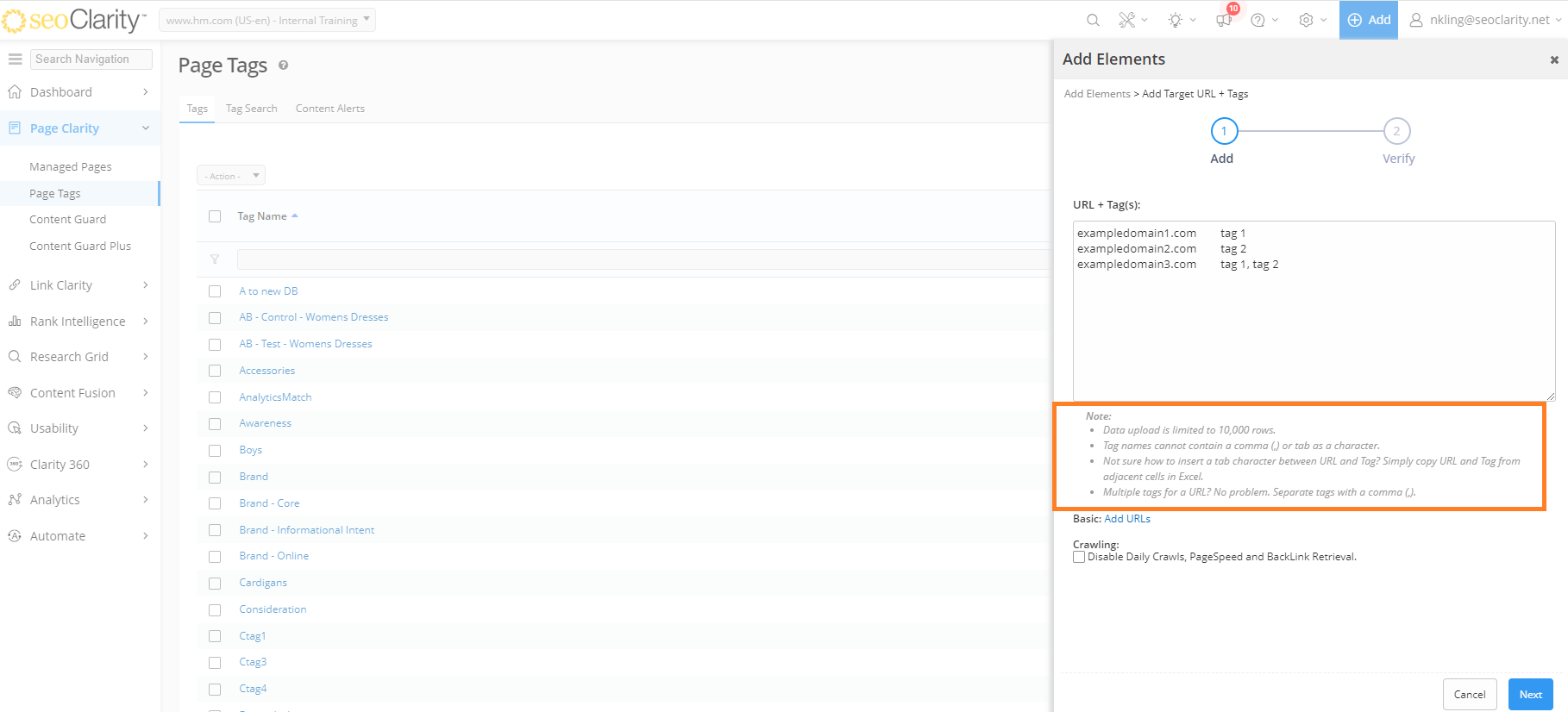Toggle the hamburger navigation menu icon
This screenshot has height=712, width=1568.
15,59
